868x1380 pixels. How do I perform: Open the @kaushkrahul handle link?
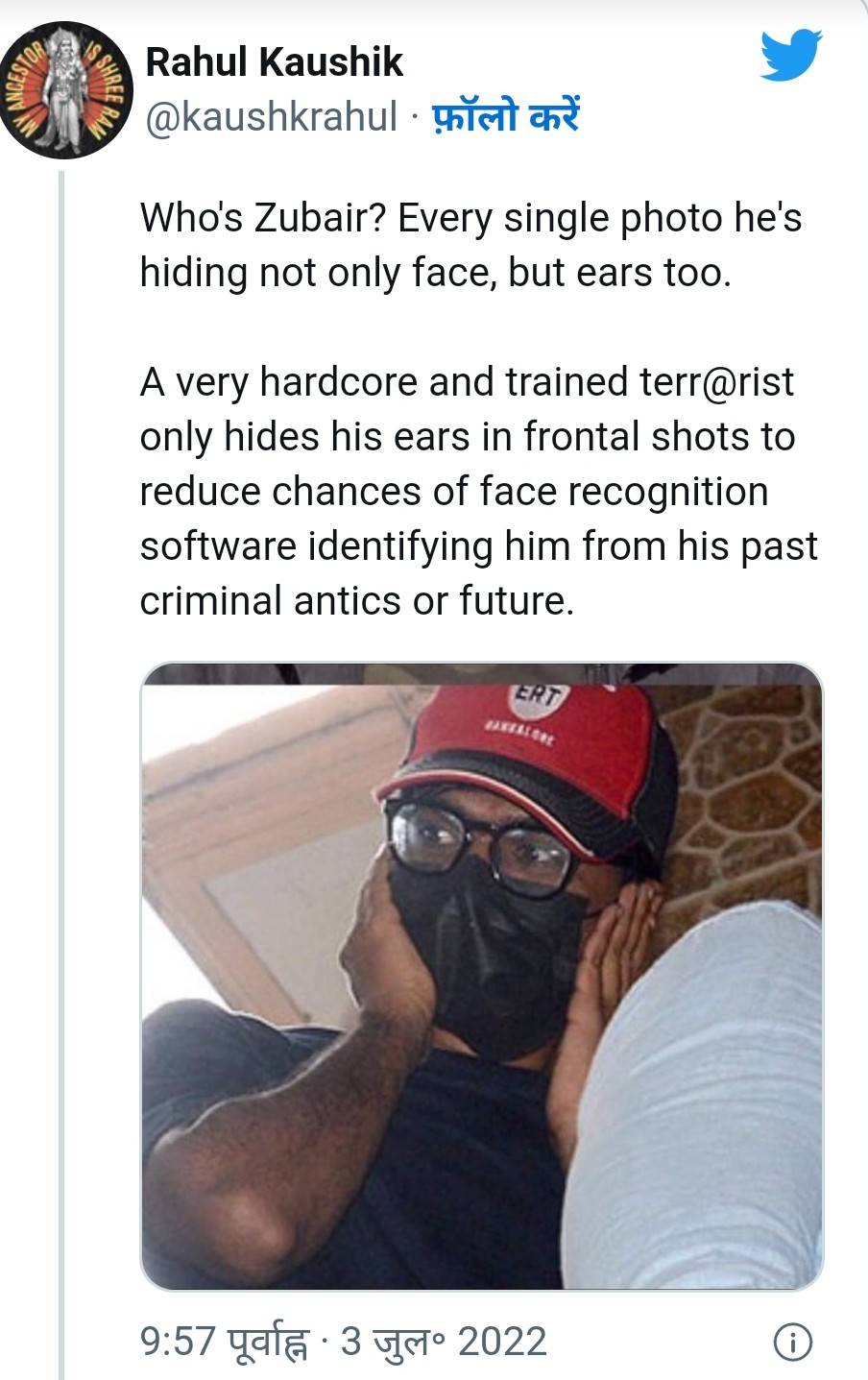click(x=271, y=117)
